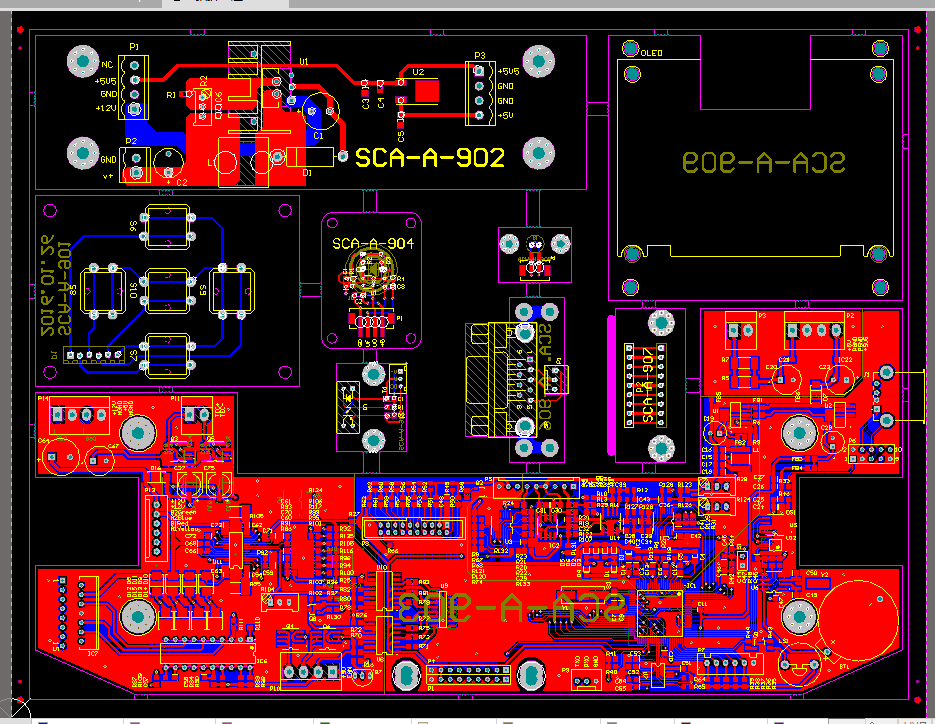Click the P3 output connector footprint

tap(479, 93)
